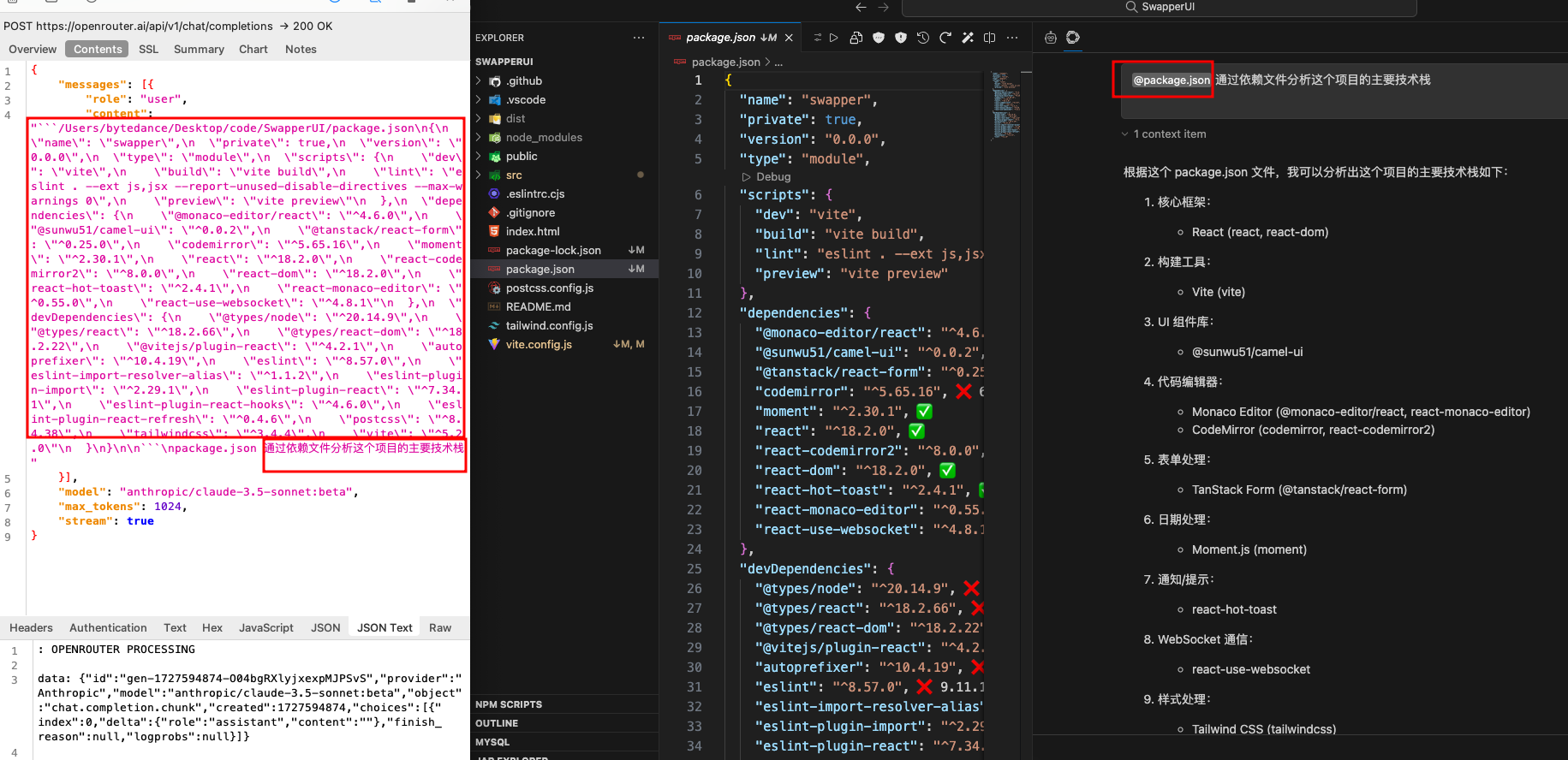Expand the dist folder

(x=516, y=118)
